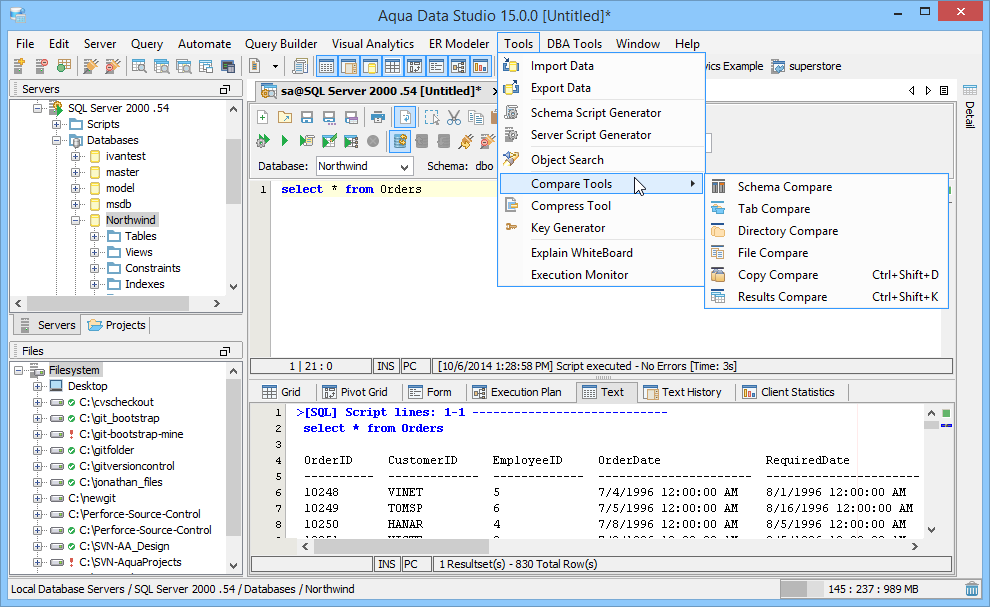Toggle the auto-commit button in editor toolbar
This screenshot has width=990, height=607.
pyautogui.click(x=400, y=141)
